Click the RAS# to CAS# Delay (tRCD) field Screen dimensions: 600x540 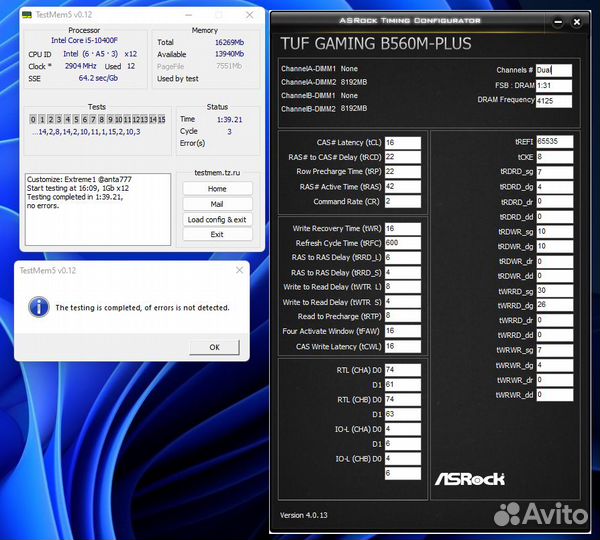pos(403,157)
